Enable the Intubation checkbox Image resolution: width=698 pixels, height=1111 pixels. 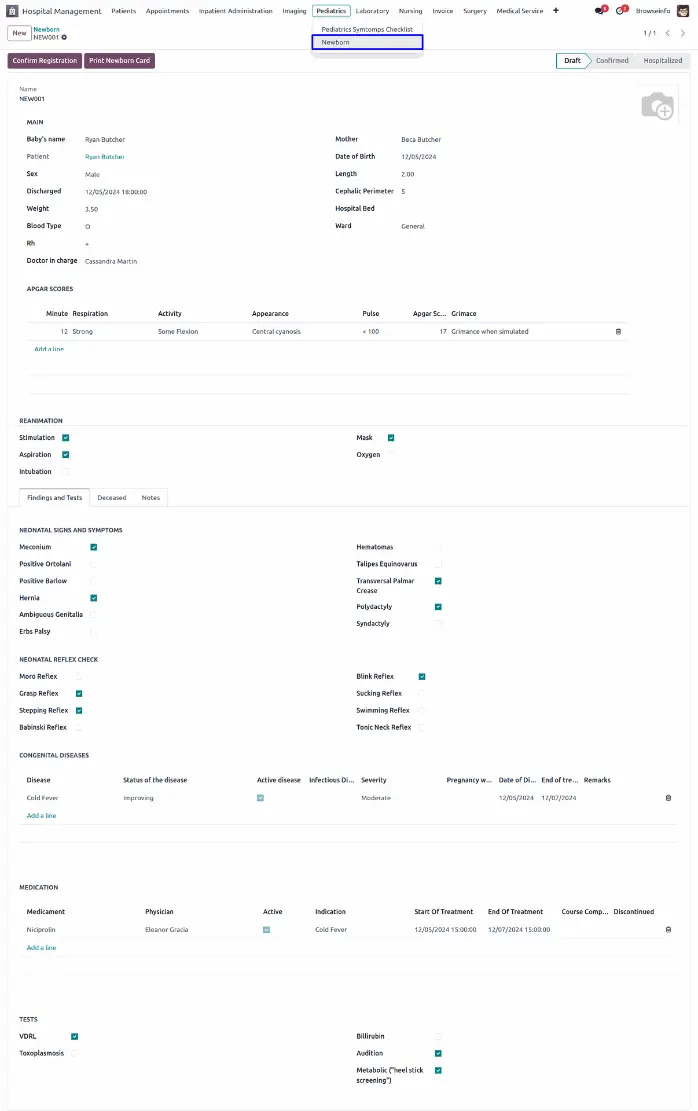(x=66, y=472)
